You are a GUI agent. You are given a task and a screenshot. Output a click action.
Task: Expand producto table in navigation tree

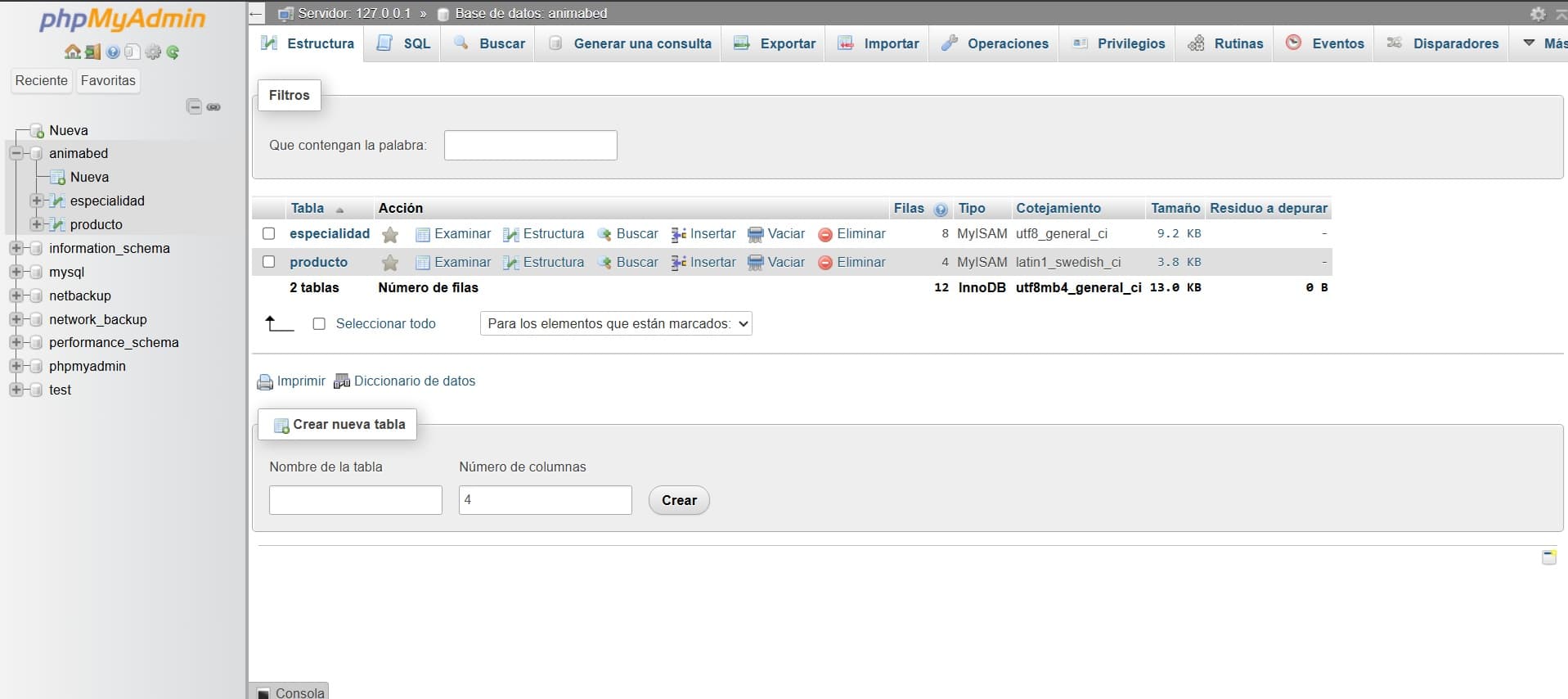(x=36, y=224)
